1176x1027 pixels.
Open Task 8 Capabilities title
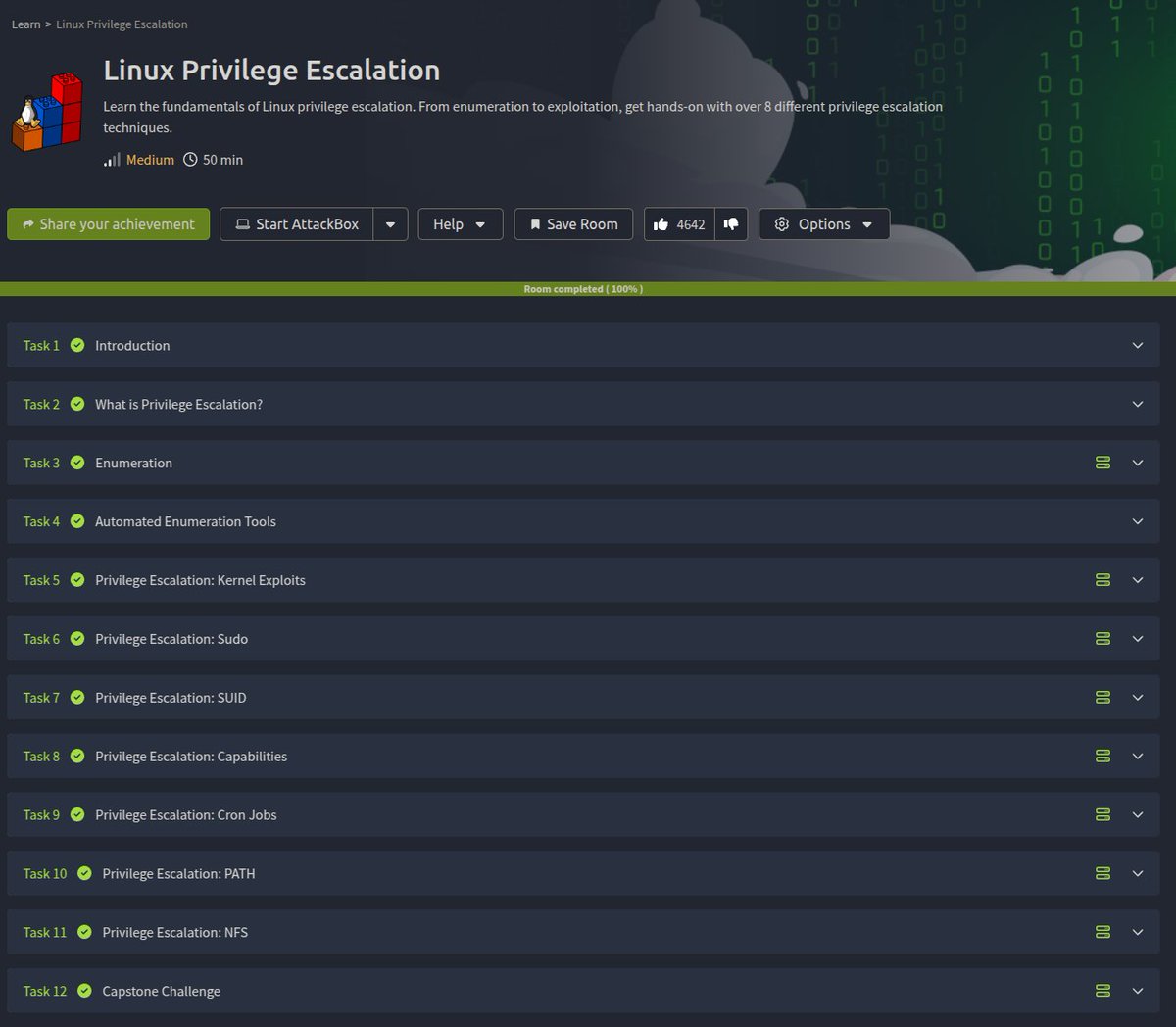point(191,757)
